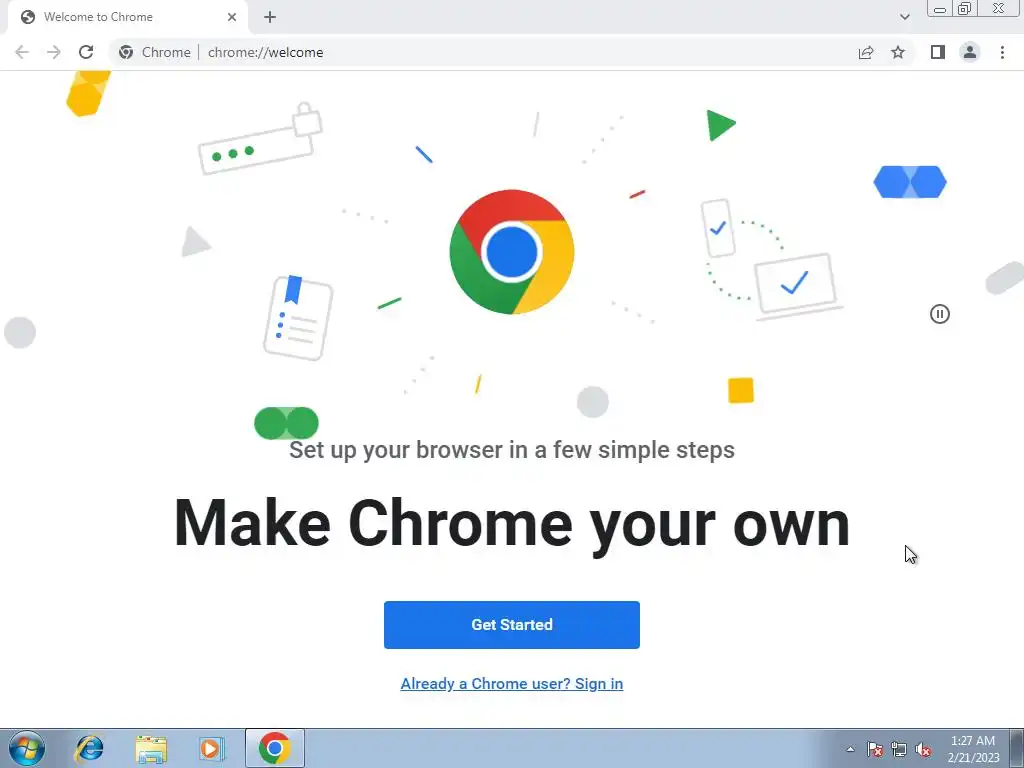Open the Windows Start menu
This screenshot has width=1024, height=768.
click(x=27, y=748)
